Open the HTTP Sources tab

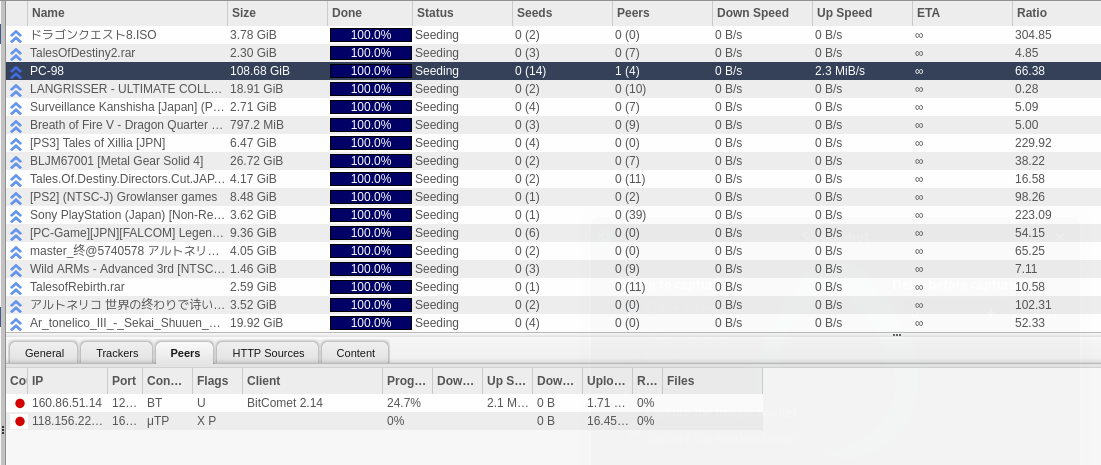coord(268,353)
